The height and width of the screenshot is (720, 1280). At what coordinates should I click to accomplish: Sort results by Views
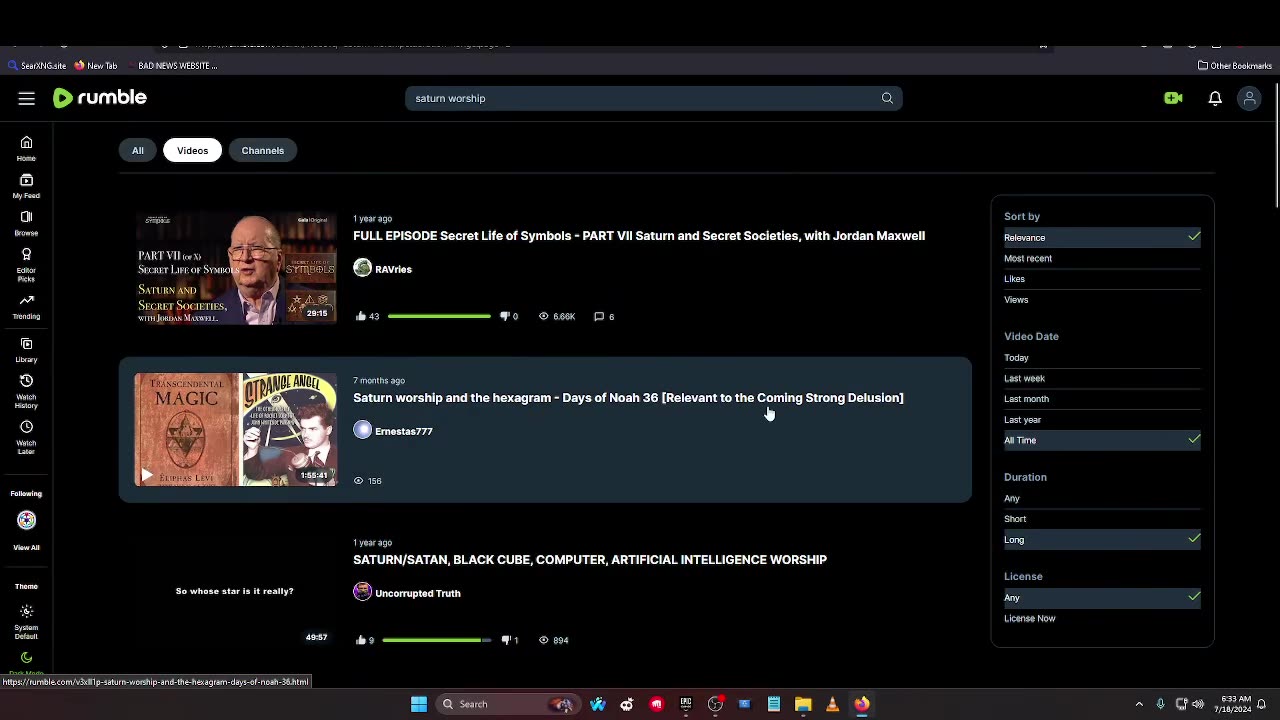(1102, 300)
